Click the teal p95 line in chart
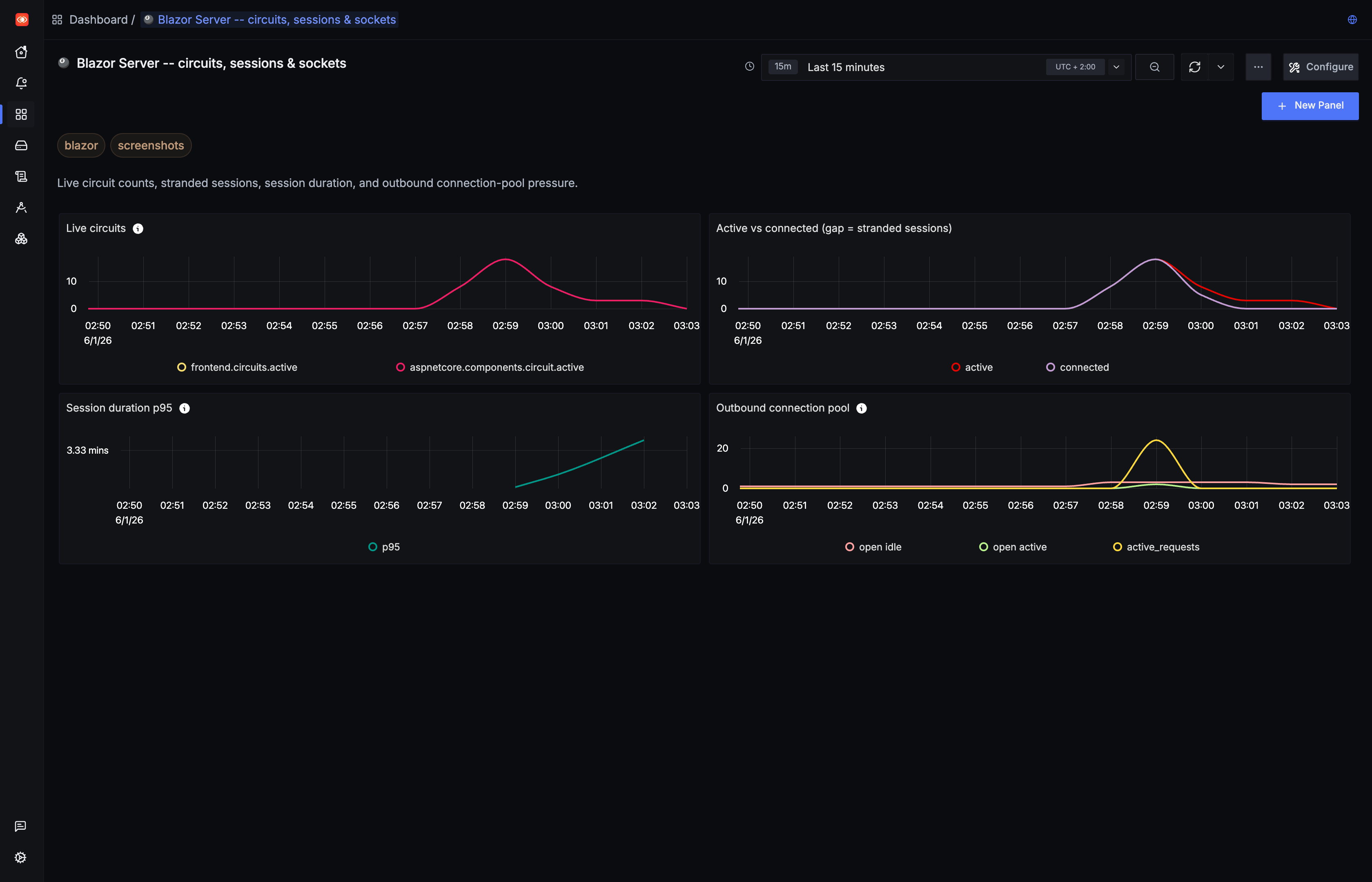 coord(579,466)
